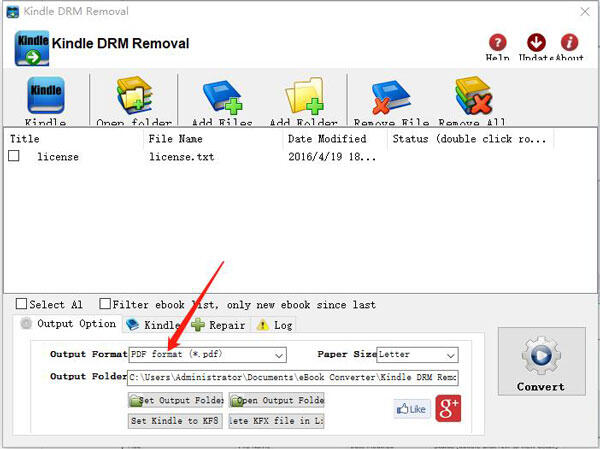
Task: Click the Kindle DRM Removal app logo
Action: [32, 48]
